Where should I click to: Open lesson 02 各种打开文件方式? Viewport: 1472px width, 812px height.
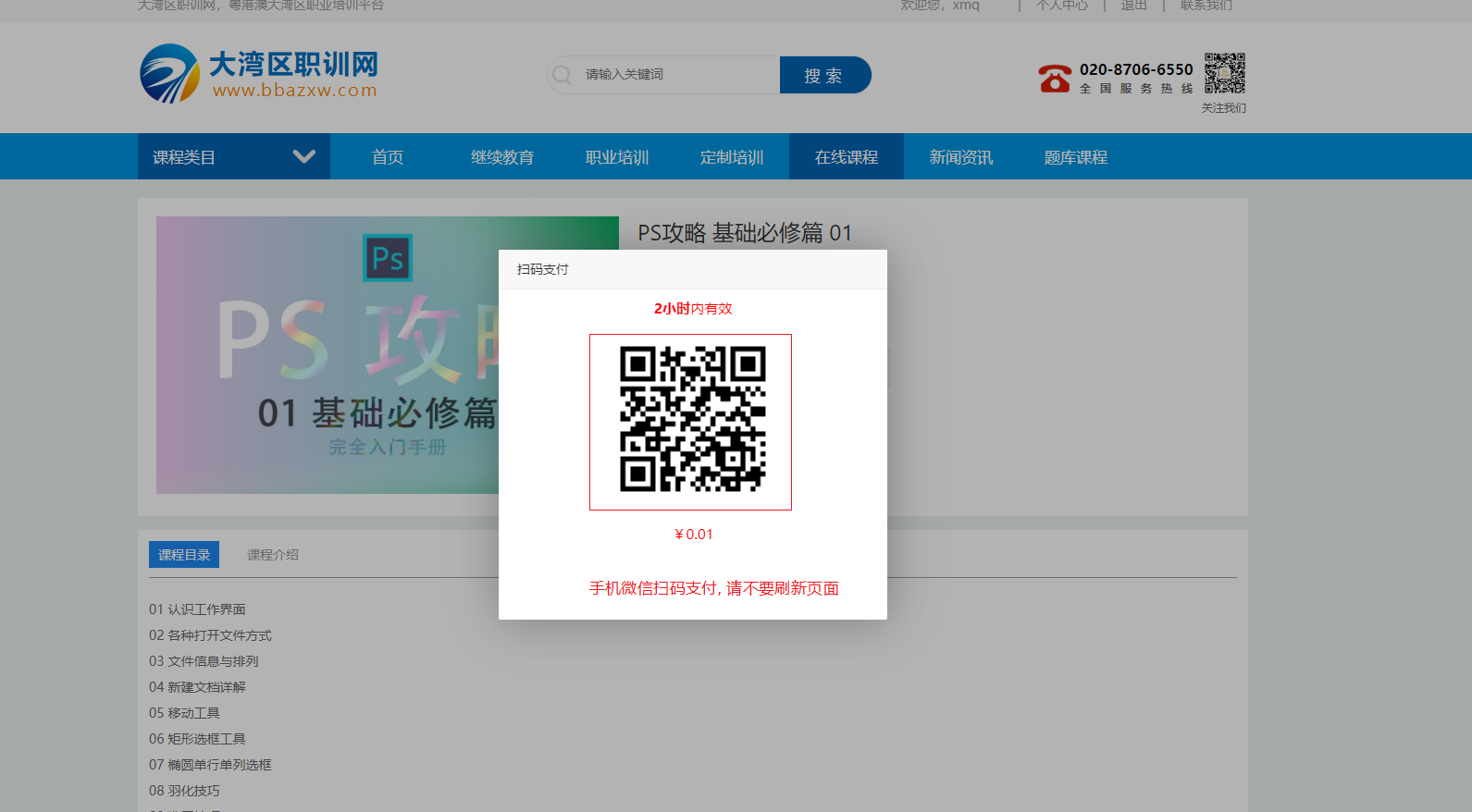tap(210, 635)
